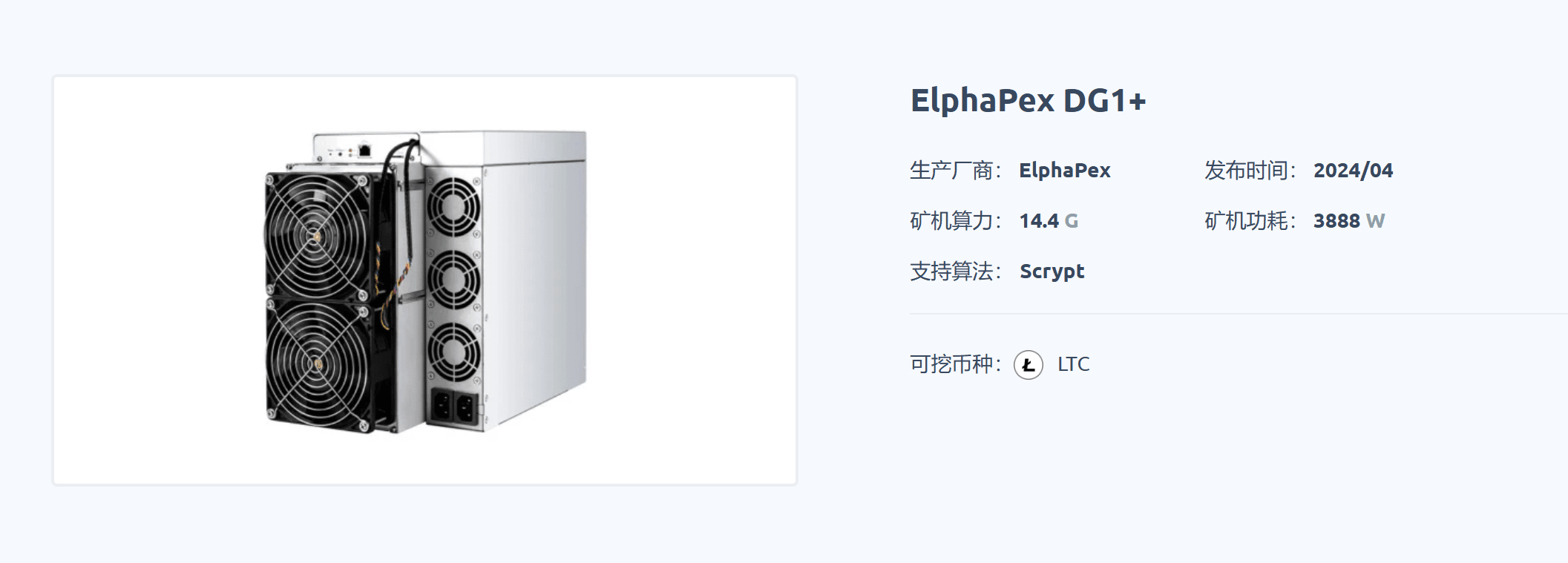Click the bottom side vent of the miner
This screenshot has width=1568, height=563.
tap(454, 352)
